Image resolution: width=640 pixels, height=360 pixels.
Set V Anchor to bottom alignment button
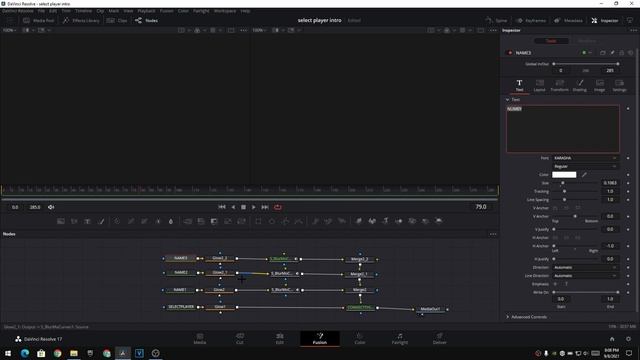click(x=578, y=208)
